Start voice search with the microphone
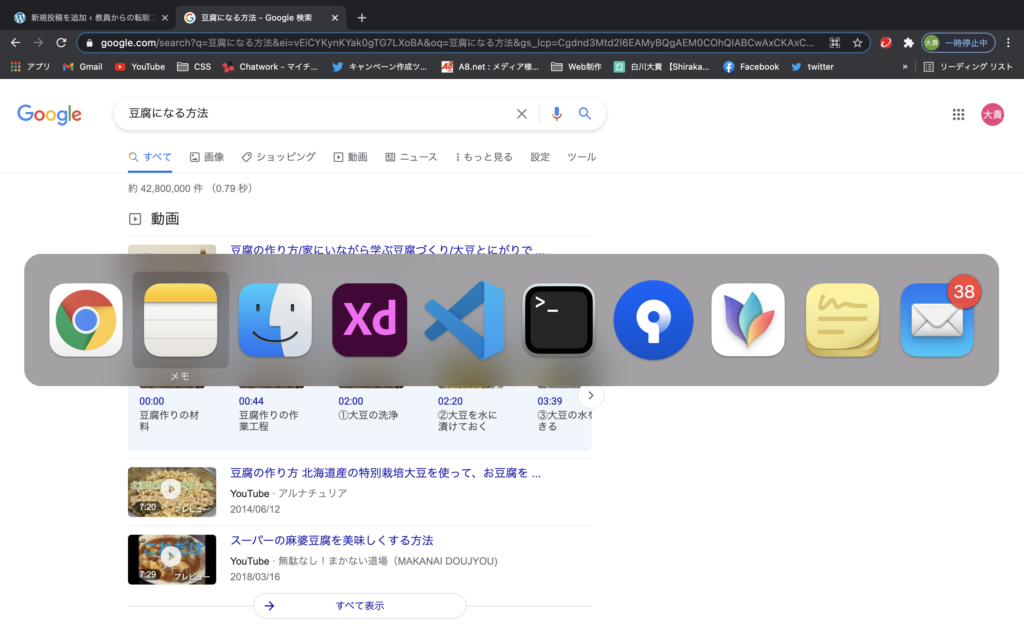This screenshot has width=1024, height=640. coord(556,114)
